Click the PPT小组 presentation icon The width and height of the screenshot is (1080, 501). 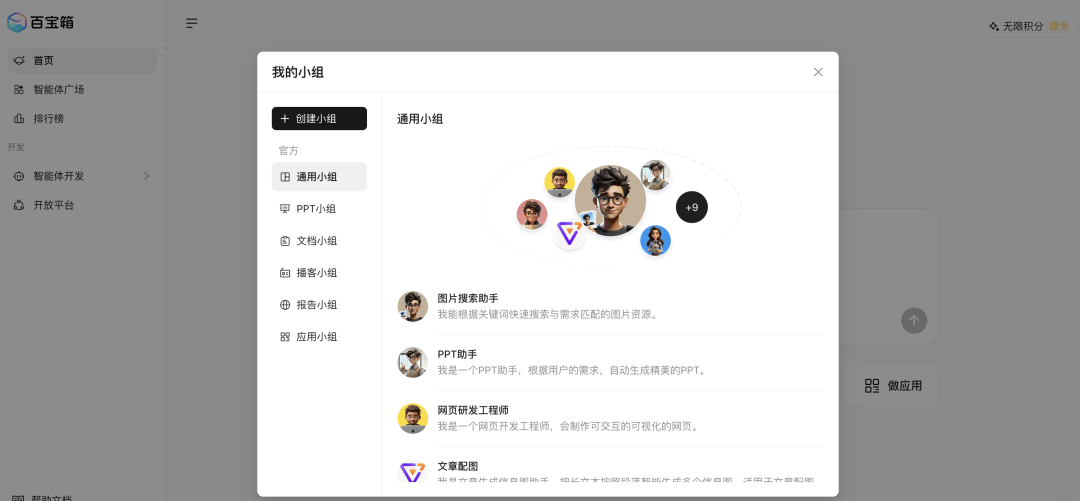285,209
